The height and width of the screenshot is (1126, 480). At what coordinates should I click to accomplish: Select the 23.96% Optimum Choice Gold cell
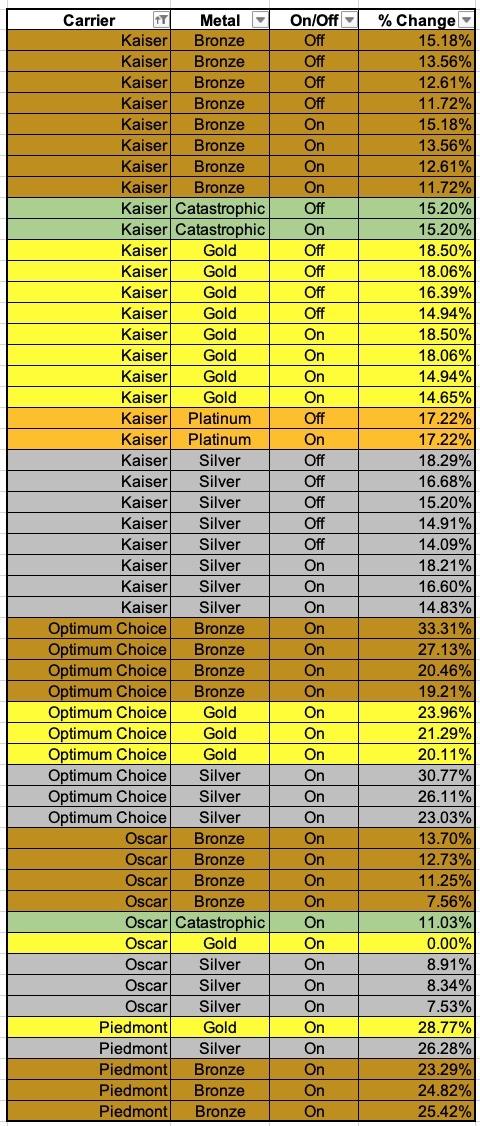[417, 712]
